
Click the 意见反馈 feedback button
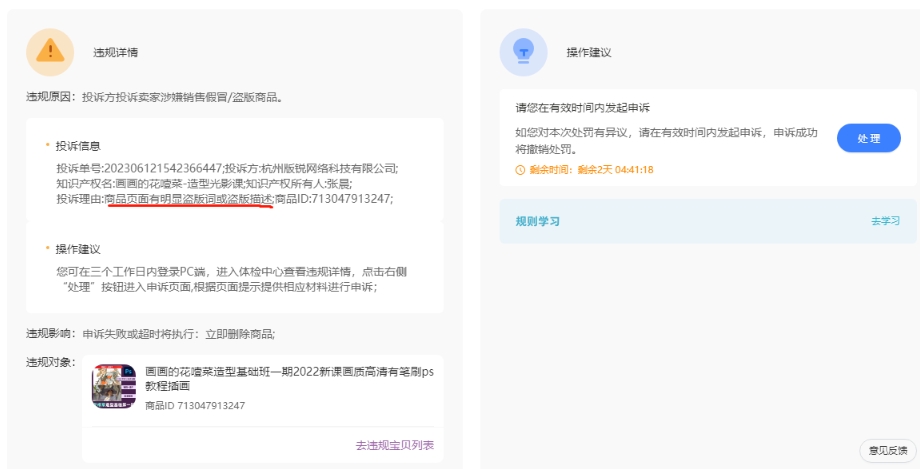click(x=887, y=451)
